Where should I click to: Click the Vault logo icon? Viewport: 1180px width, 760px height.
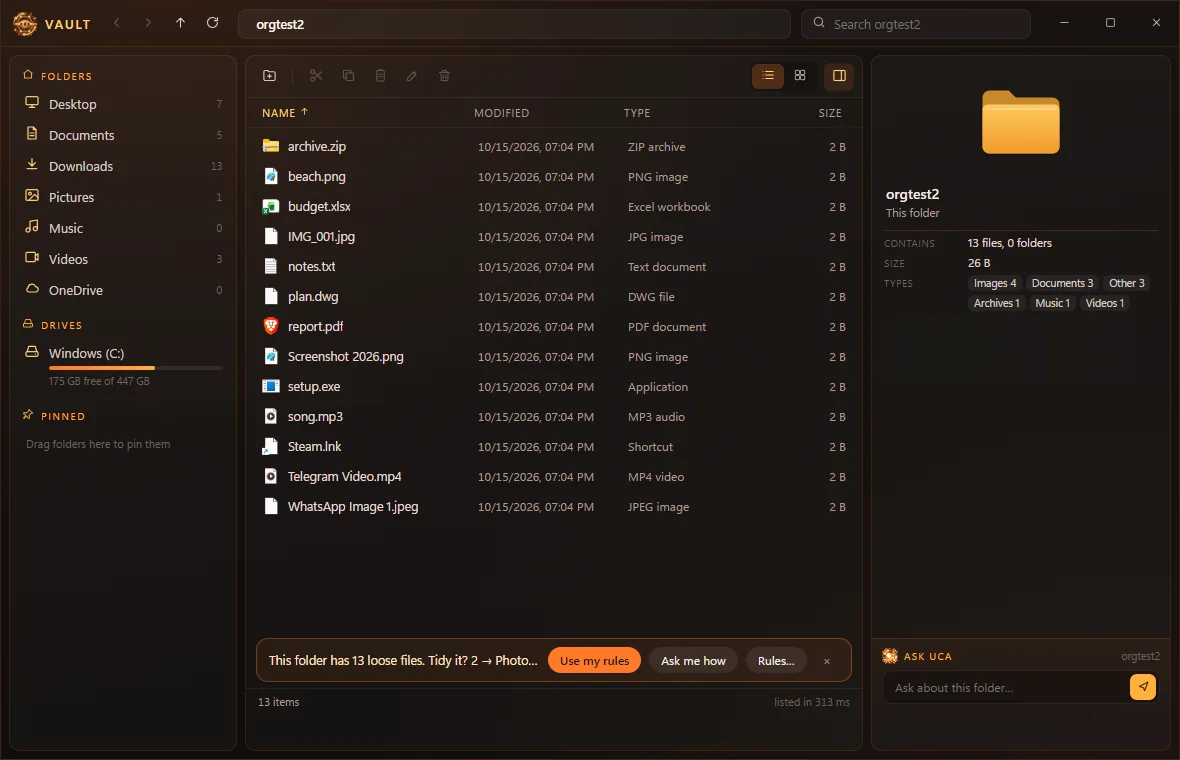click(25, 23)
